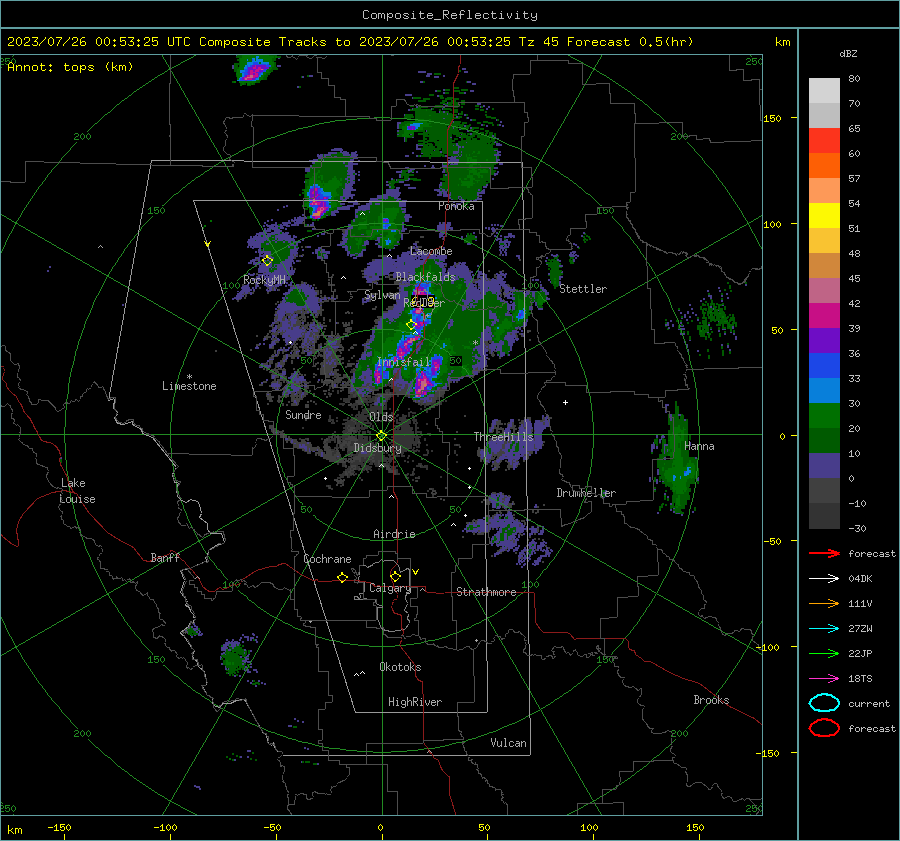Click the 18TS legend text label

pyautogui.click(x=860, y=679)
